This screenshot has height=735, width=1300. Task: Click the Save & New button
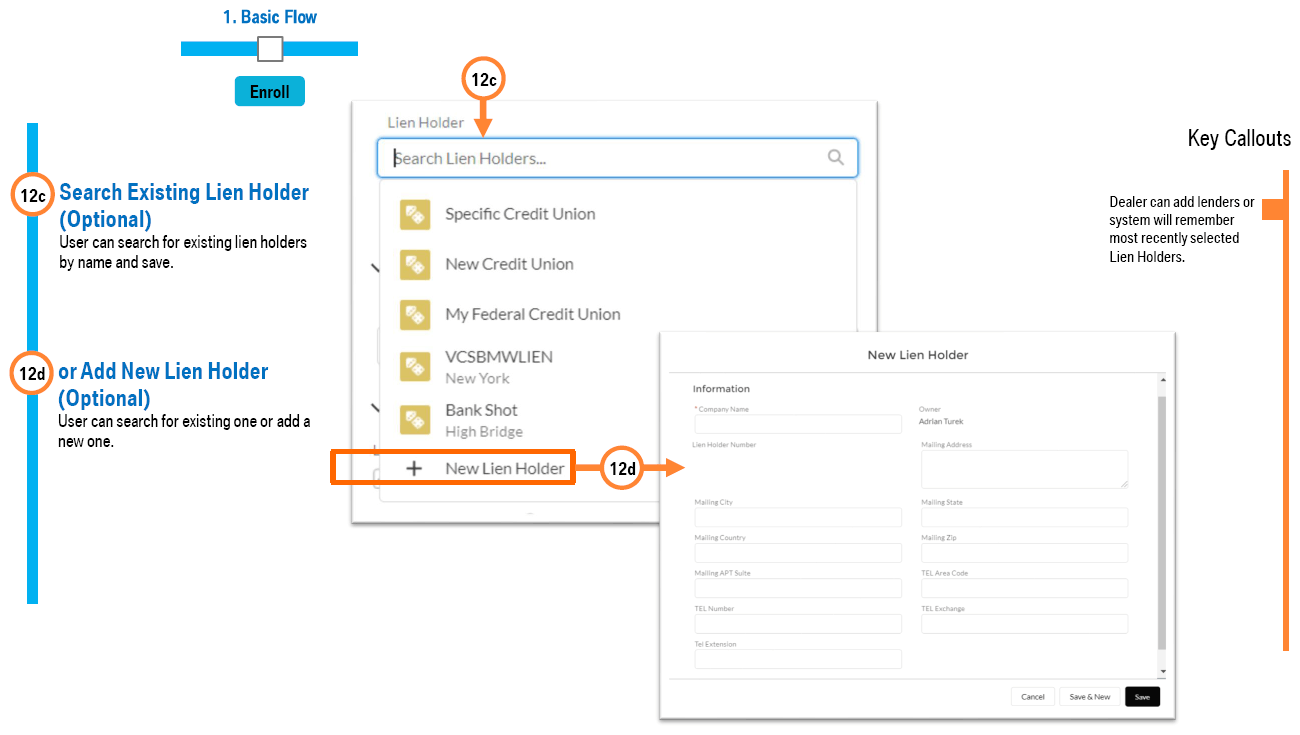(x=1089, y=697)
